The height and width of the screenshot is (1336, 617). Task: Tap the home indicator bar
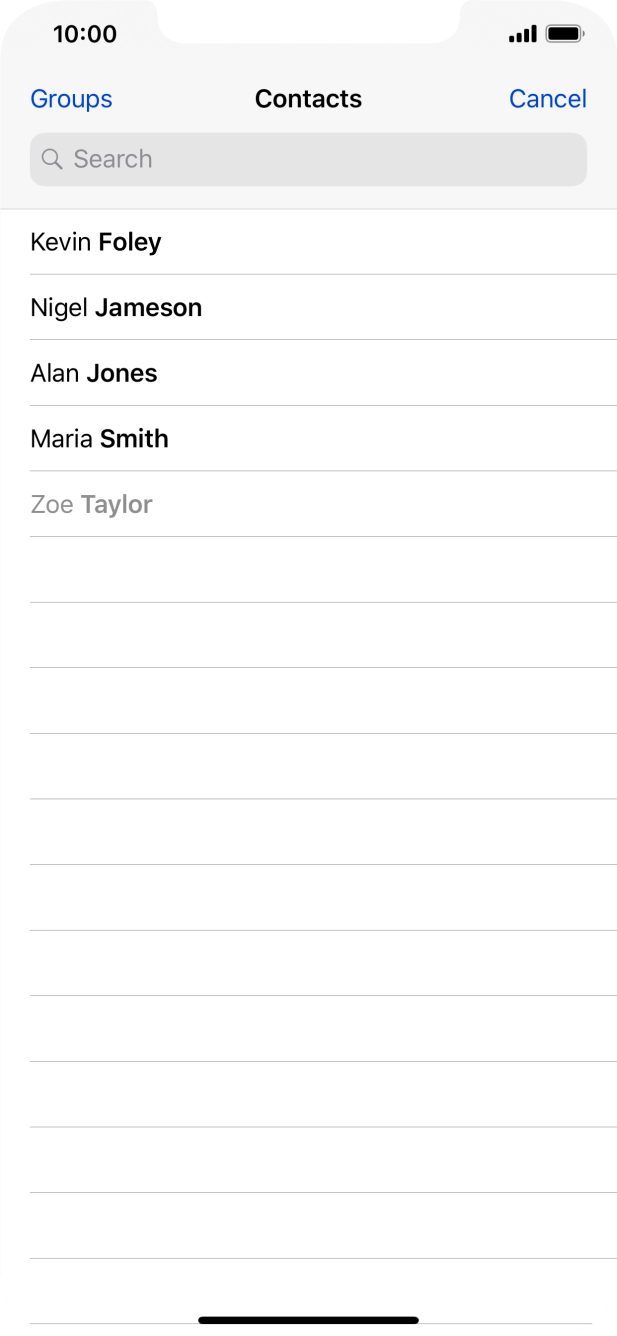[308, 1320]
